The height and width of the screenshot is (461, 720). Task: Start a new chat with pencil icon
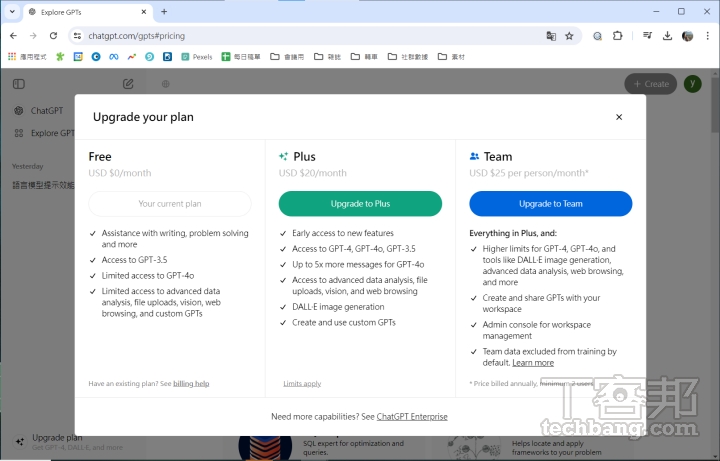tap(128, 84)
